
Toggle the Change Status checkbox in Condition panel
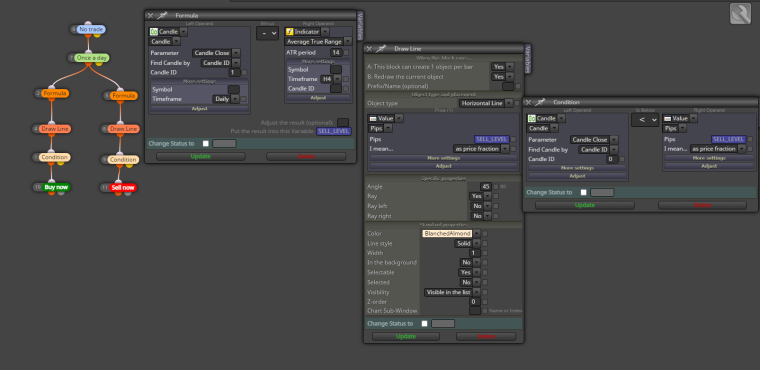click(584, 193)
